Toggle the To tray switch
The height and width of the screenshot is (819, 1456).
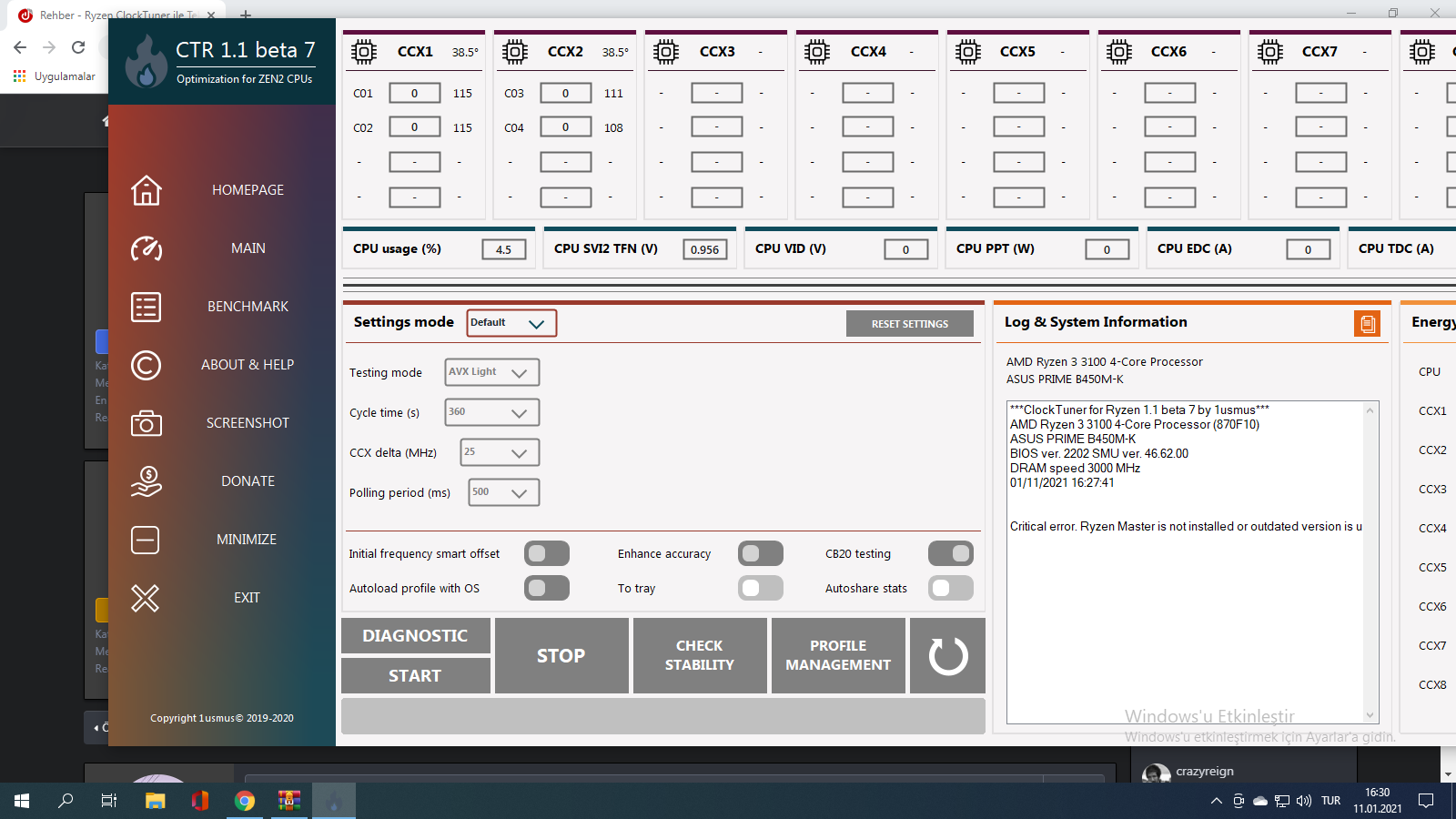(x=761, y=588)
